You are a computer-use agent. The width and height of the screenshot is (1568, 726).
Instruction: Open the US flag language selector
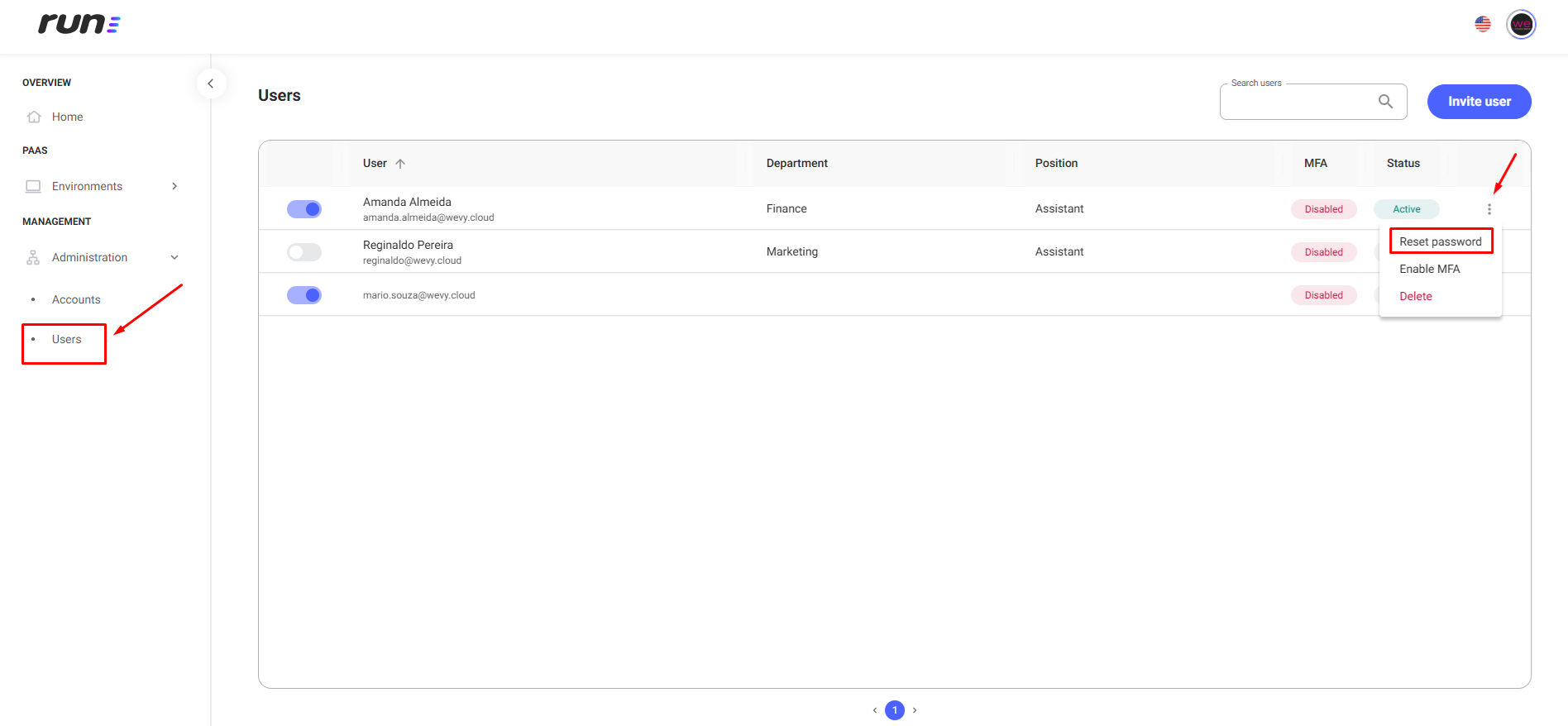click(1483, 25)
